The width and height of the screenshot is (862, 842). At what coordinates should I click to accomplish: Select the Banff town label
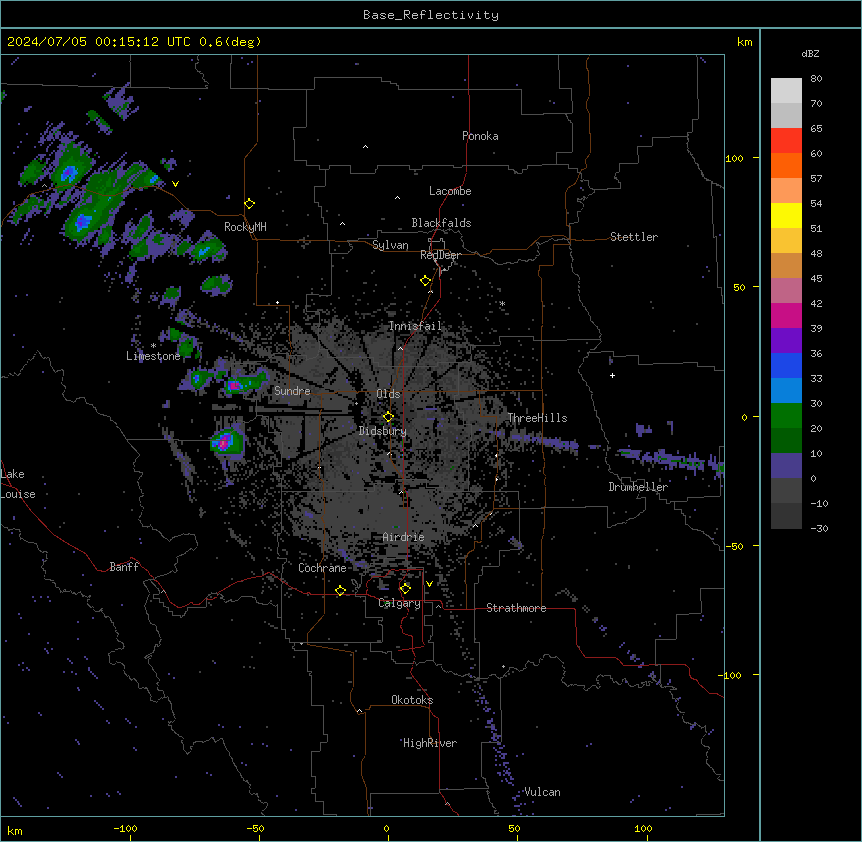click(124, 567)
